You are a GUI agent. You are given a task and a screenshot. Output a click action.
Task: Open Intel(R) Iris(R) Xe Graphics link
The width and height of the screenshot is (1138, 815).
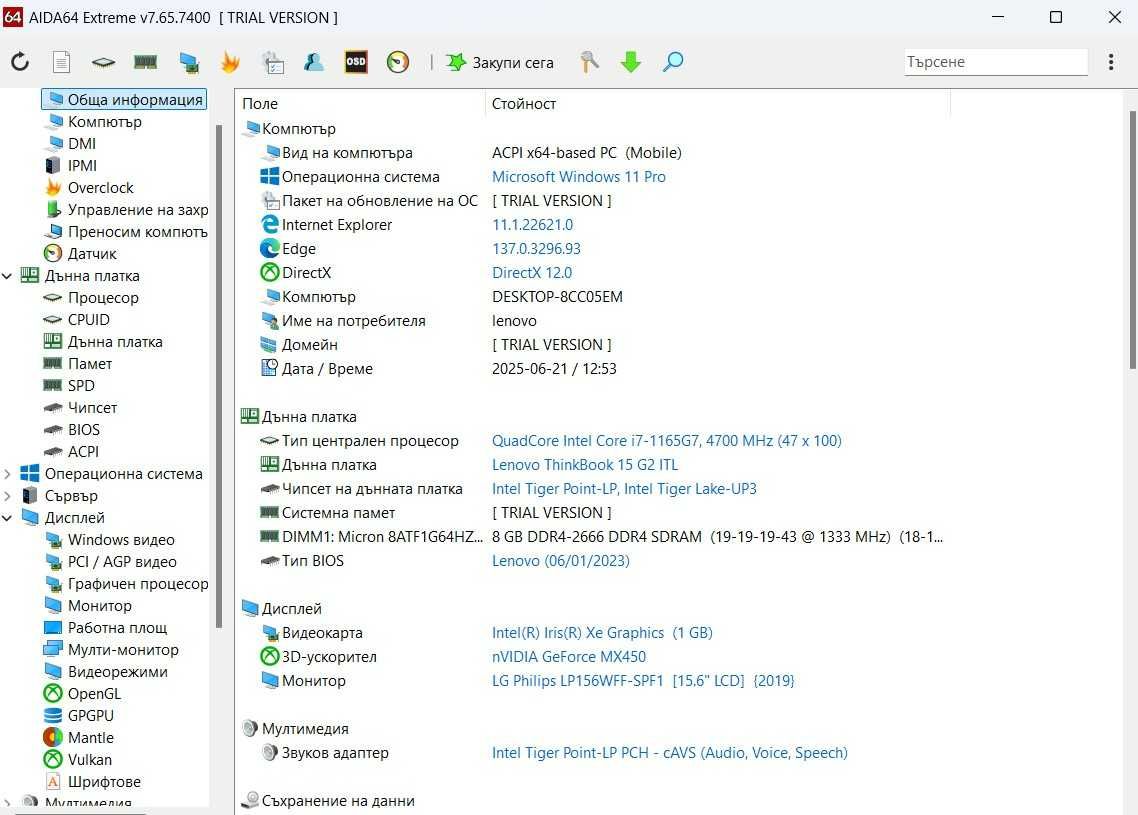(x=602, y=633)
